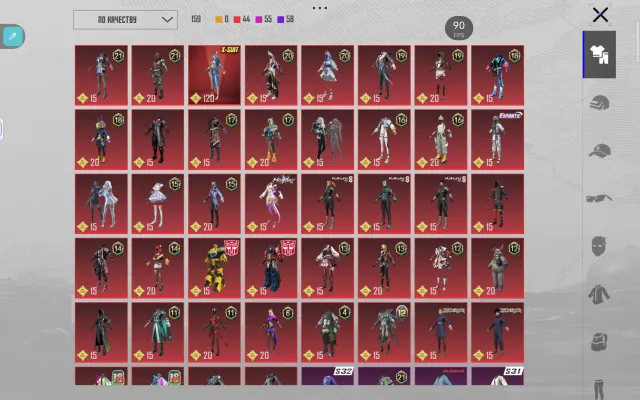Close the inventory with the X

600,15
